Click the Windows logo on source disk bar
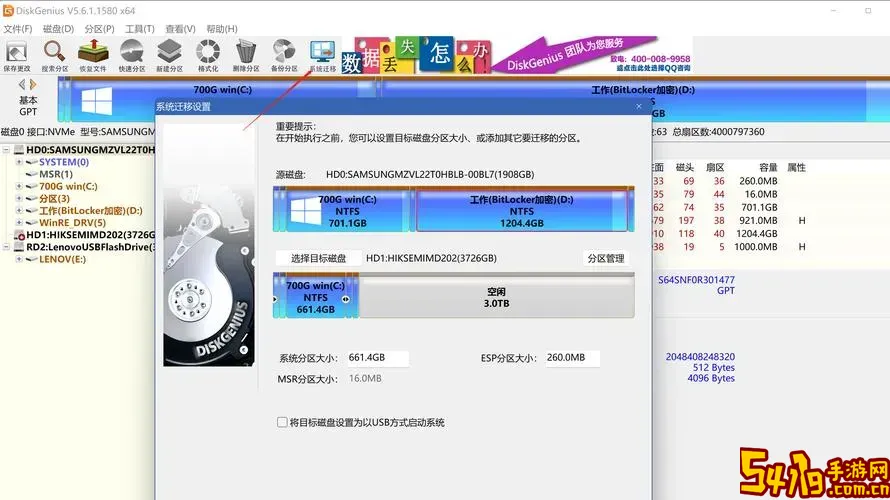The width and height of the screenshot is (890, 500). 305,211
